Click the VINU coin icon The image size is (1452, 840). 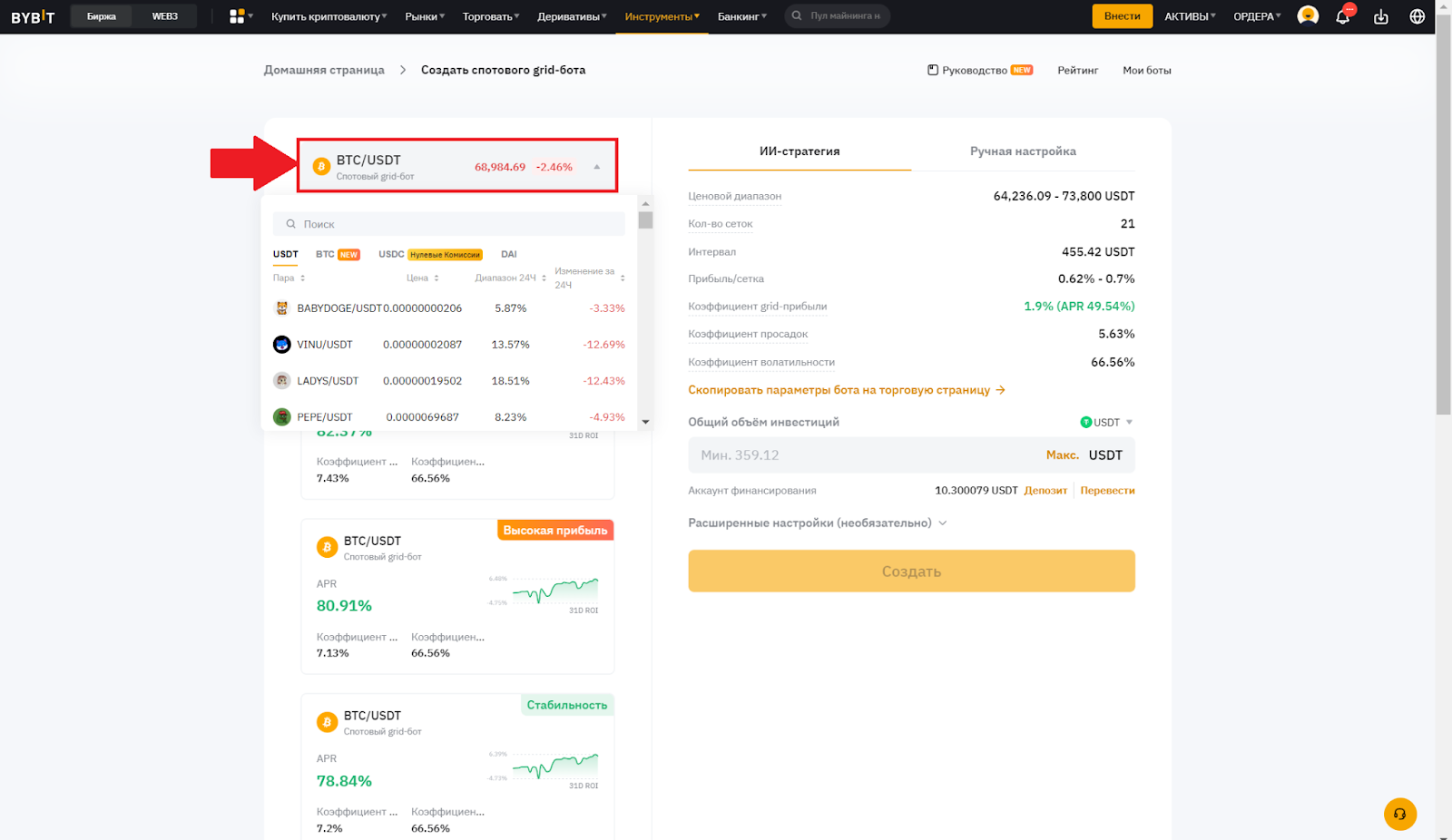(281, 345)
